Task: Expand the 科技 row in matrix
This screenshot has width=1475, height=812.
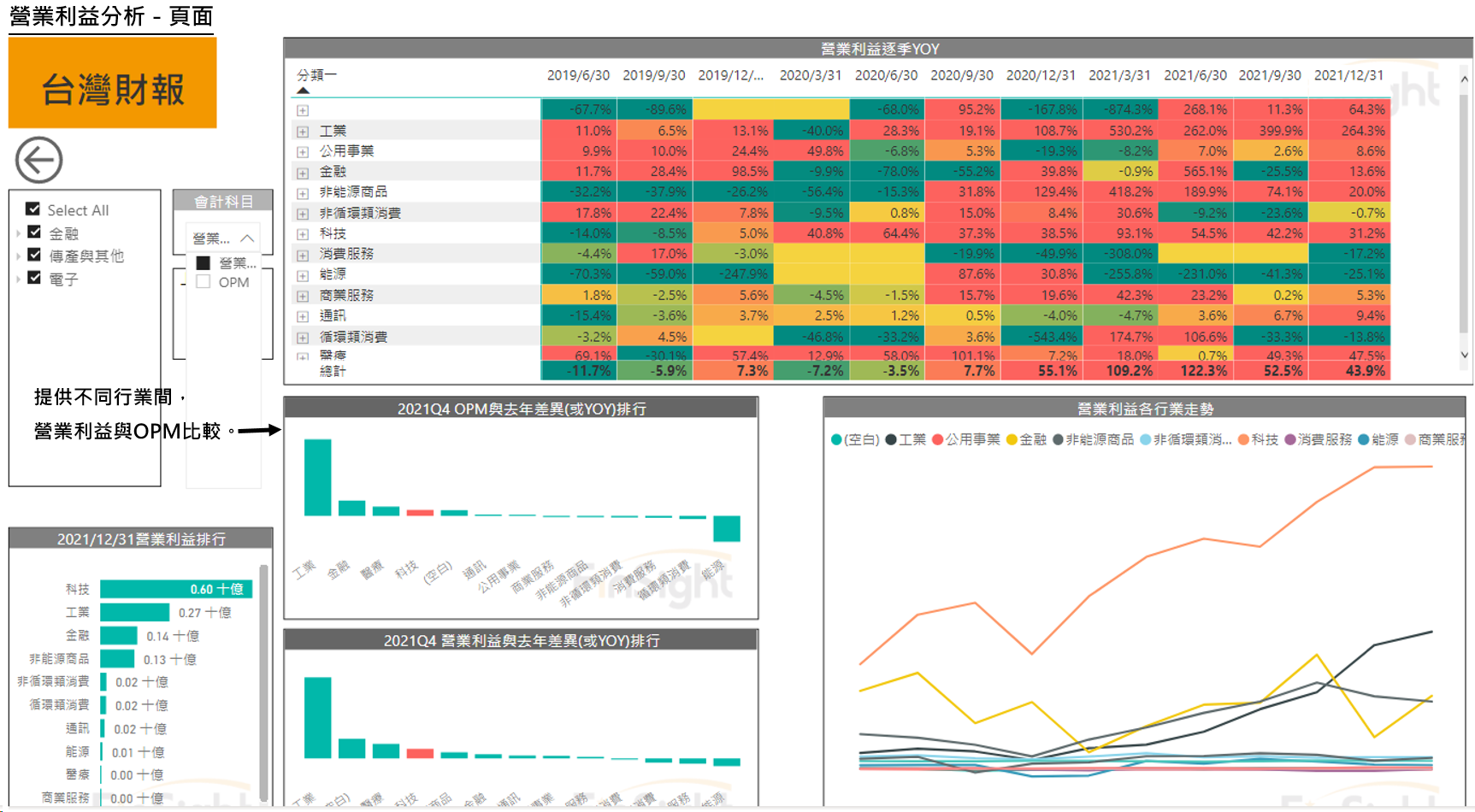Action: [x=303, y=234]
